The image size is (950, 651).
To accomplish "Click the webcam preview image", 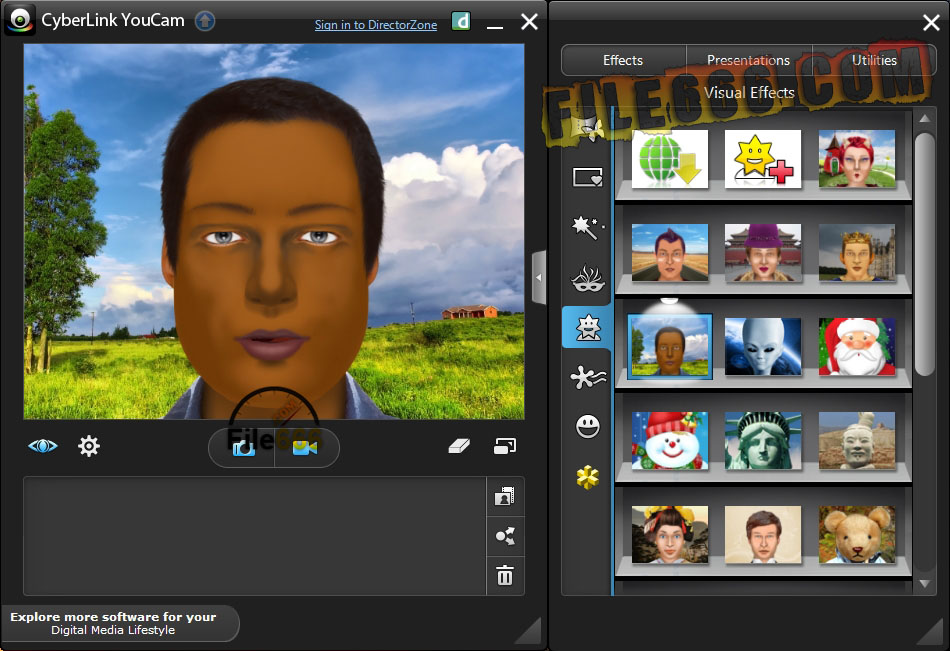I will coord(274,231).
